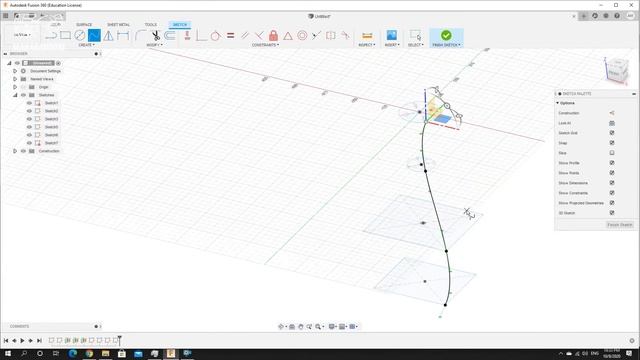Select the Rectangle sketch tool
Viewport: 640px width, 360px height.
65,36
